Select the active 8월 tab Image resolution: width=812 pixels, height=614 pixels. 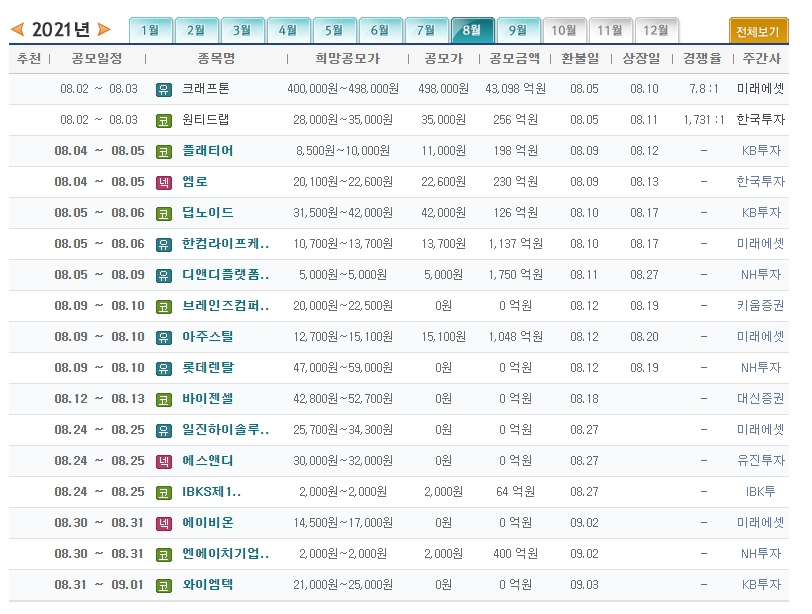472,30
